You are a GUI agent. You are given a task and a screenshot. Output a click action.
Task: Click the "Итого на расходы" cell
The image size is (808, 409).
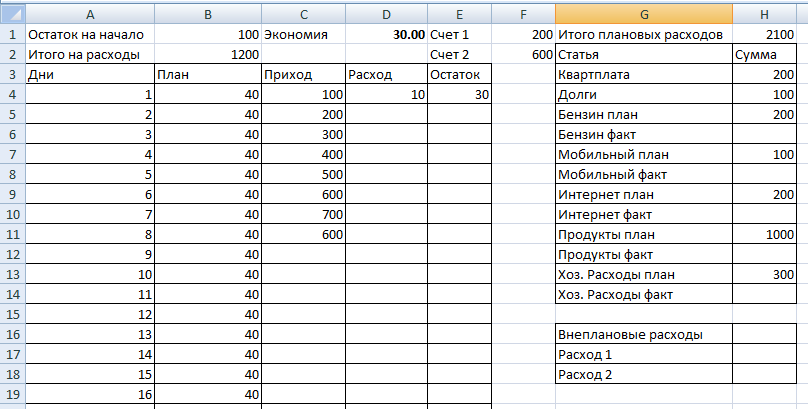[90, 54]
